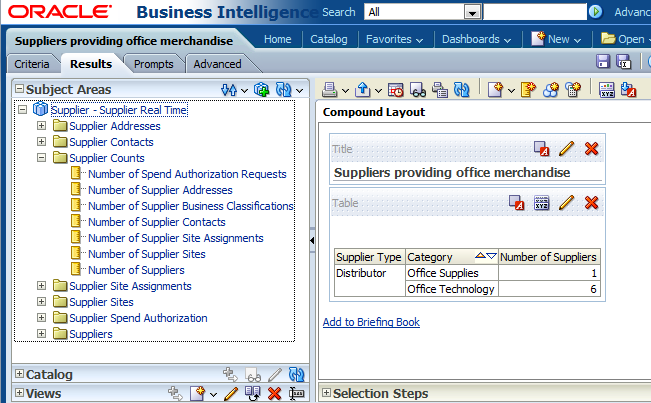Expand the Suppliers folder
The width and height of the screenshot is (651, 403).
pos(42,333)
